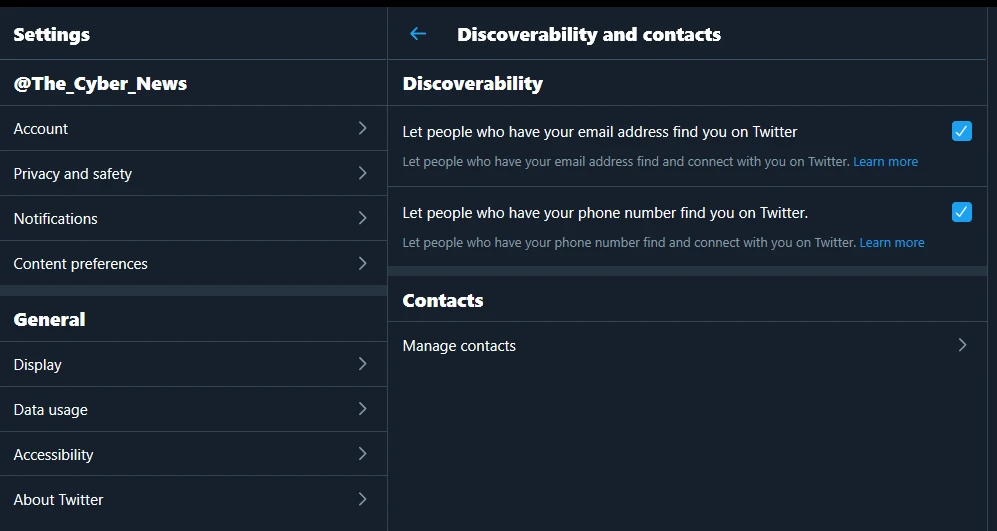
Task: Open Manage contacts
Action: coord(687,345)
